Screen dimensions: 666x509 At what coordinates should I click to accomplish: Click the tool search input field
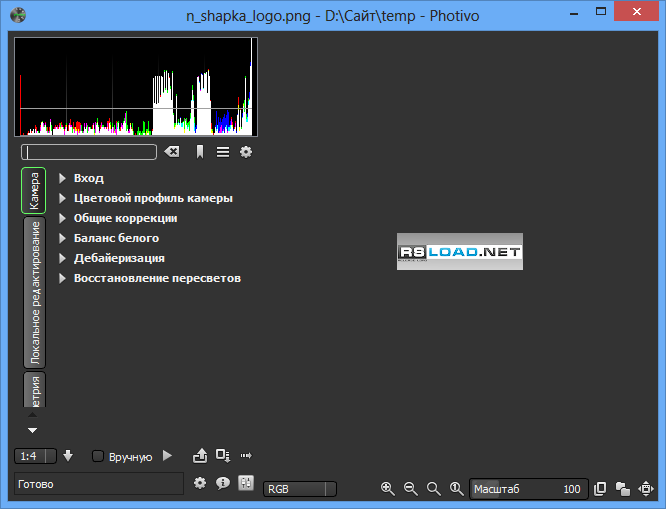pos(89,152)
